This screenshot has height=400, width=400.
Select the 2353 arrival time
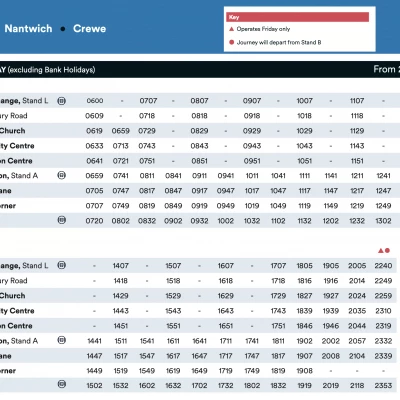click(x=383, y=385)
